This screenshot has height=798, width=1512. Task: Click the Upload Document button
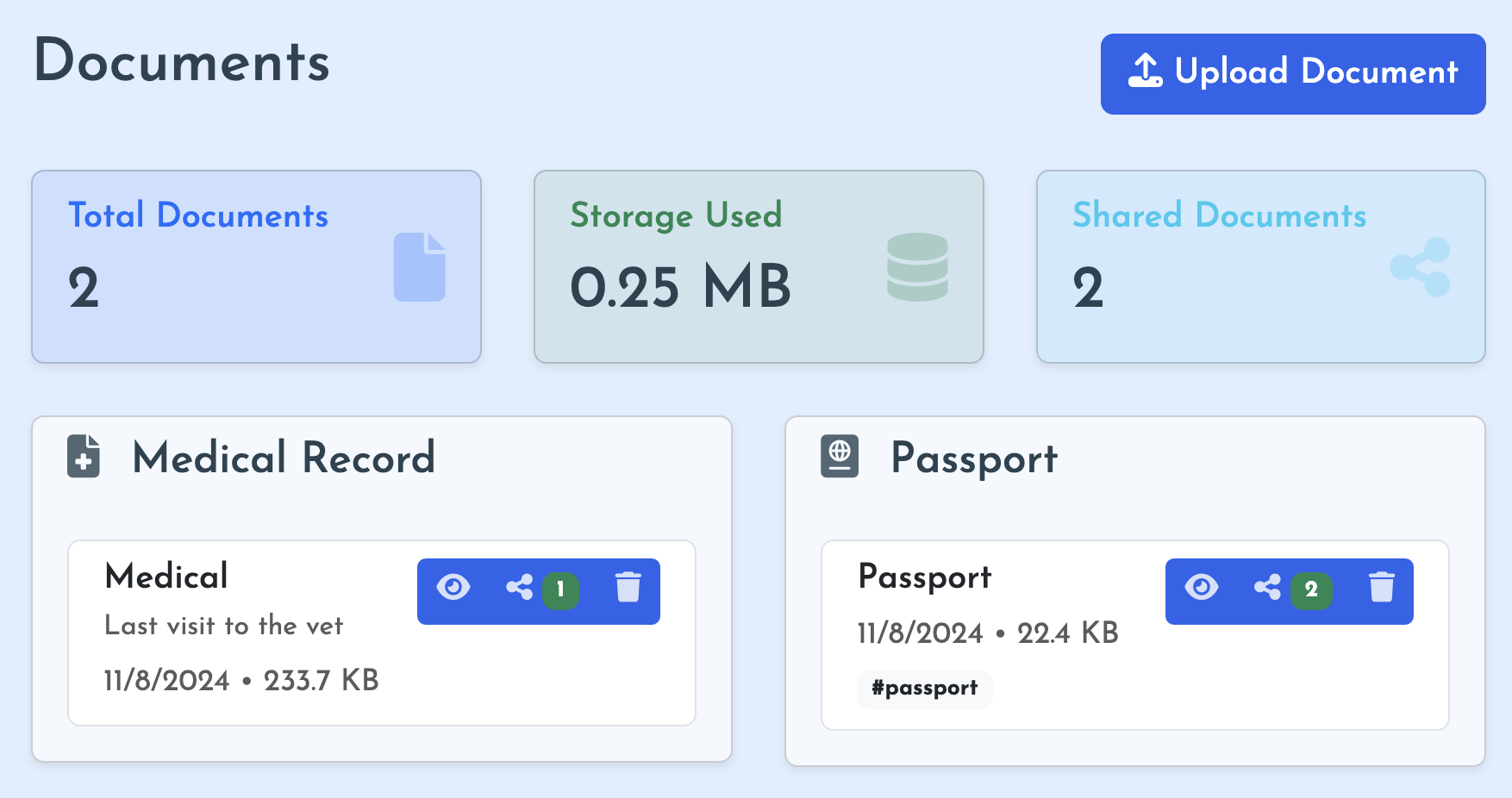pyautogui.click(x=1292, y=74)
